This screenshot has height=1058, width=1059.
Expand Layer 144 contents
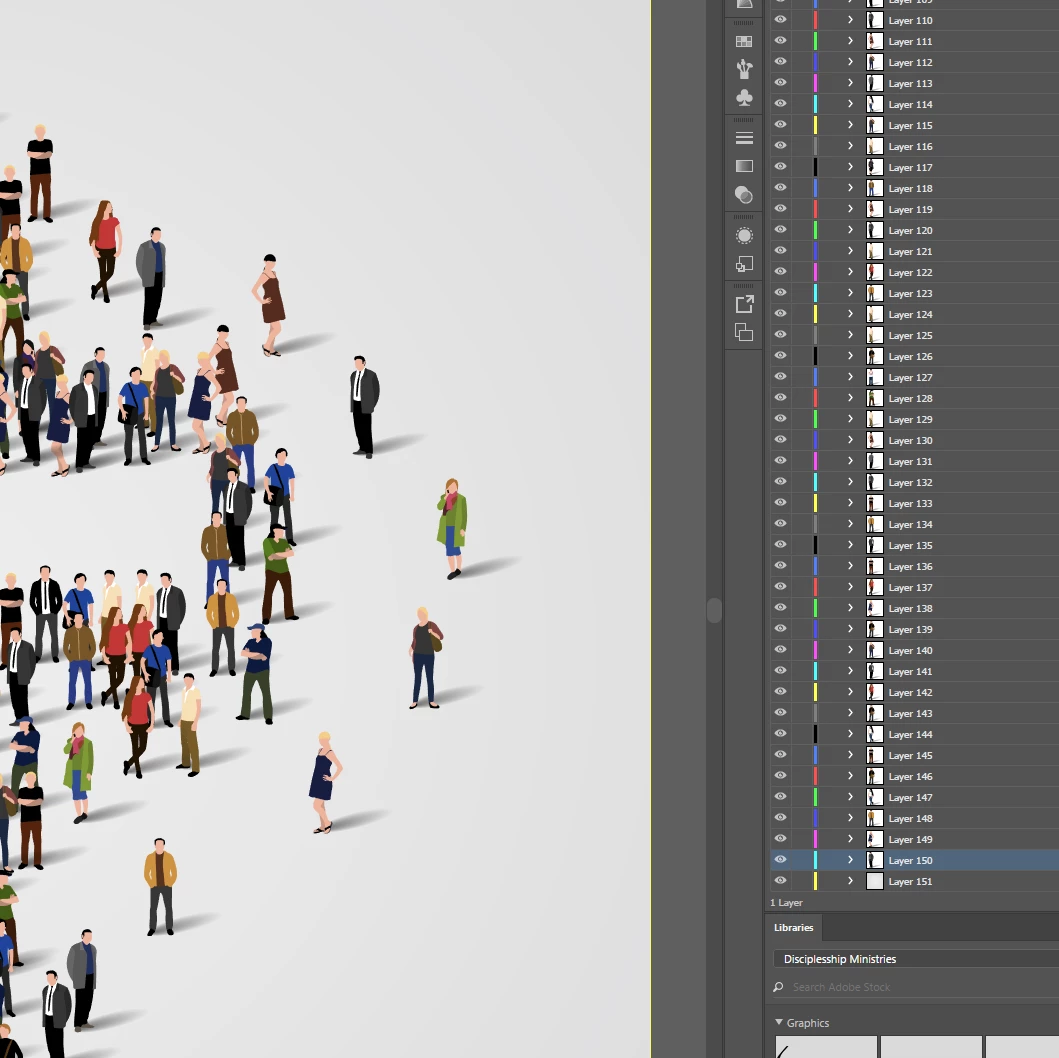(x=850, y=734)
